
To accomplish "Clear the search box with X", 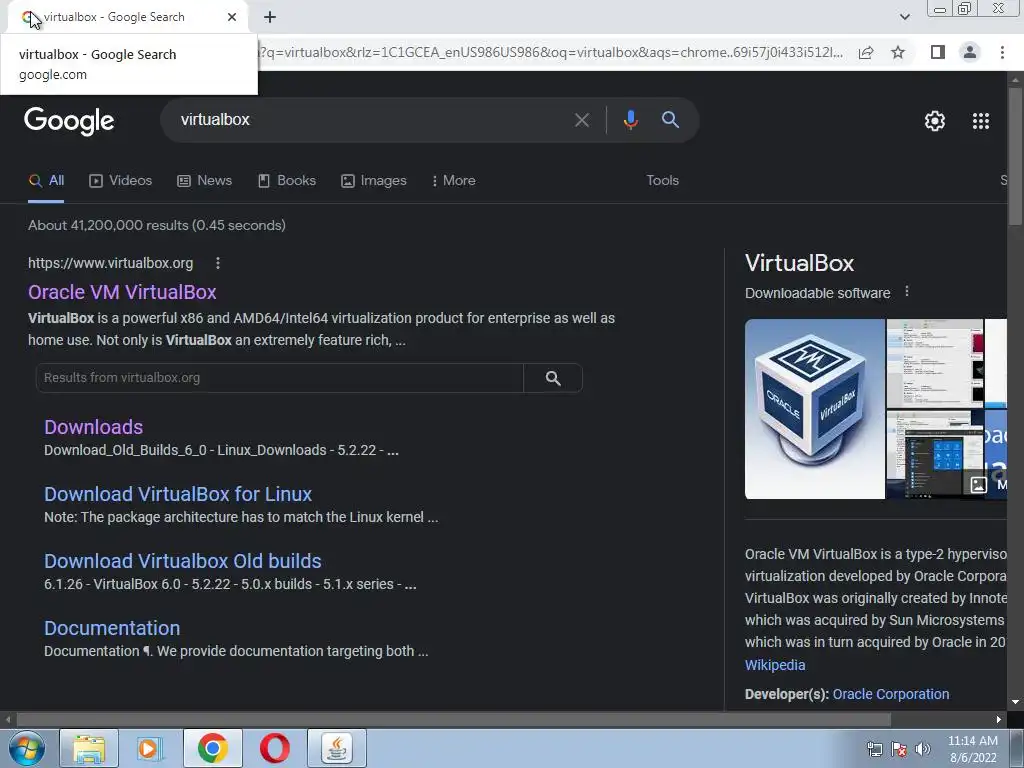I will (581, 120).
